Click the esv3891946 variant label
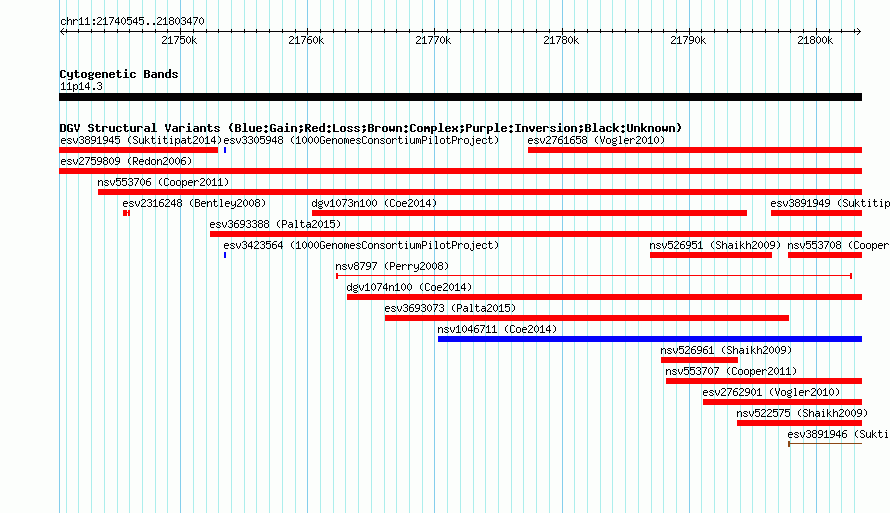Screen dimensions: 890x513 tap(838, 434)
